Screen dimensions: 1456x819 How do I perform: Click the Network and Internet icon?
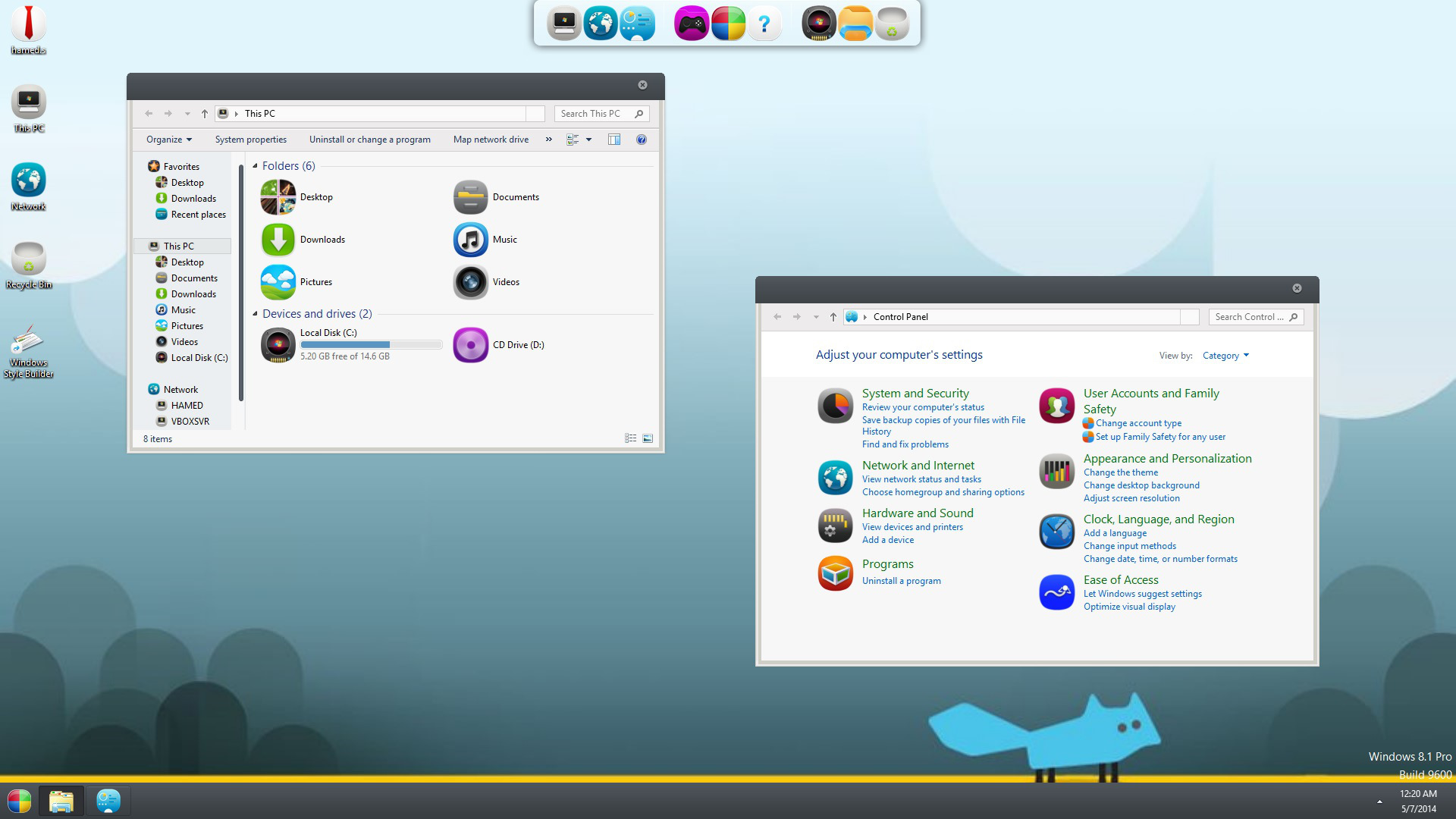tap(834, 477)
